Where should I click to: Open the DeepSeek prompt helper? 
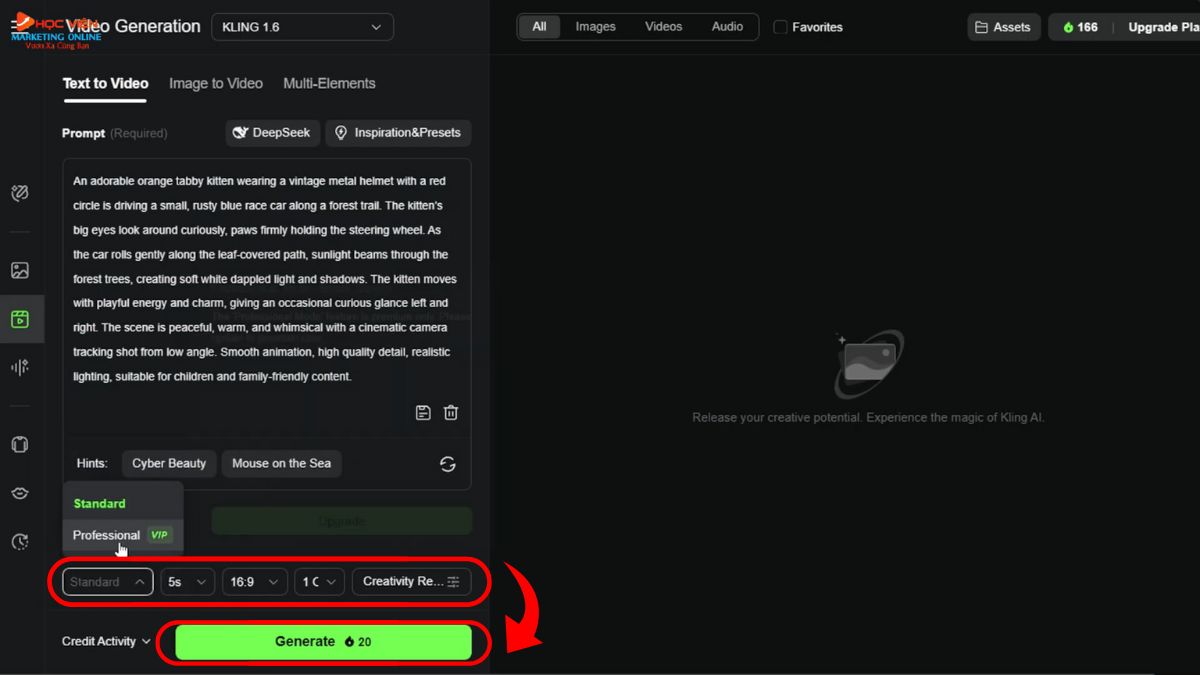pos(272,133)
